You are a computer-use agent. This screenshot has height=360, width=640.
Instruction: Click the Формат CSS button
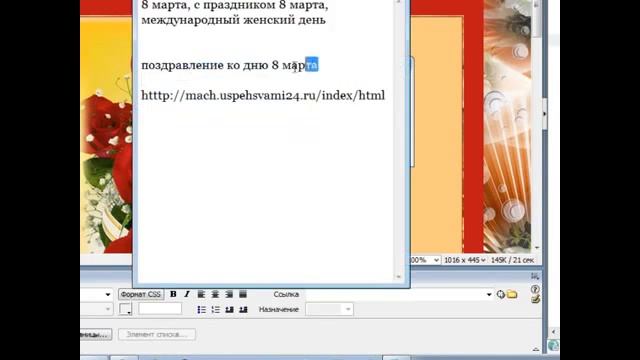click(x=141, y=294)
